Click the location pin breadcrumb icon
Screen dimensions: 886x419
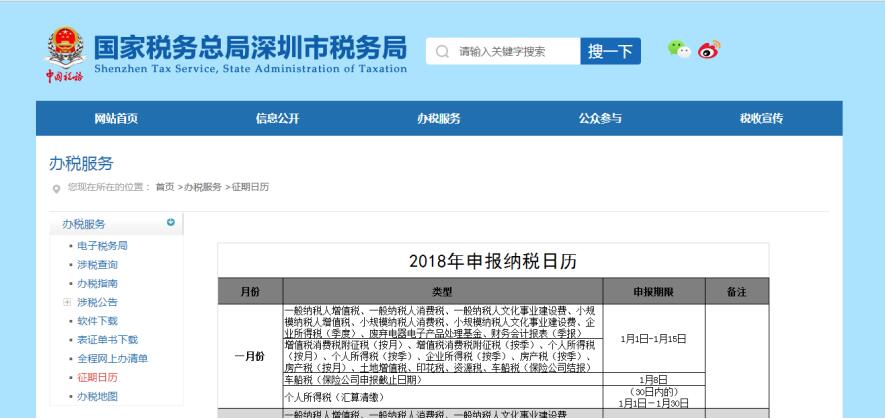point(56,189)
